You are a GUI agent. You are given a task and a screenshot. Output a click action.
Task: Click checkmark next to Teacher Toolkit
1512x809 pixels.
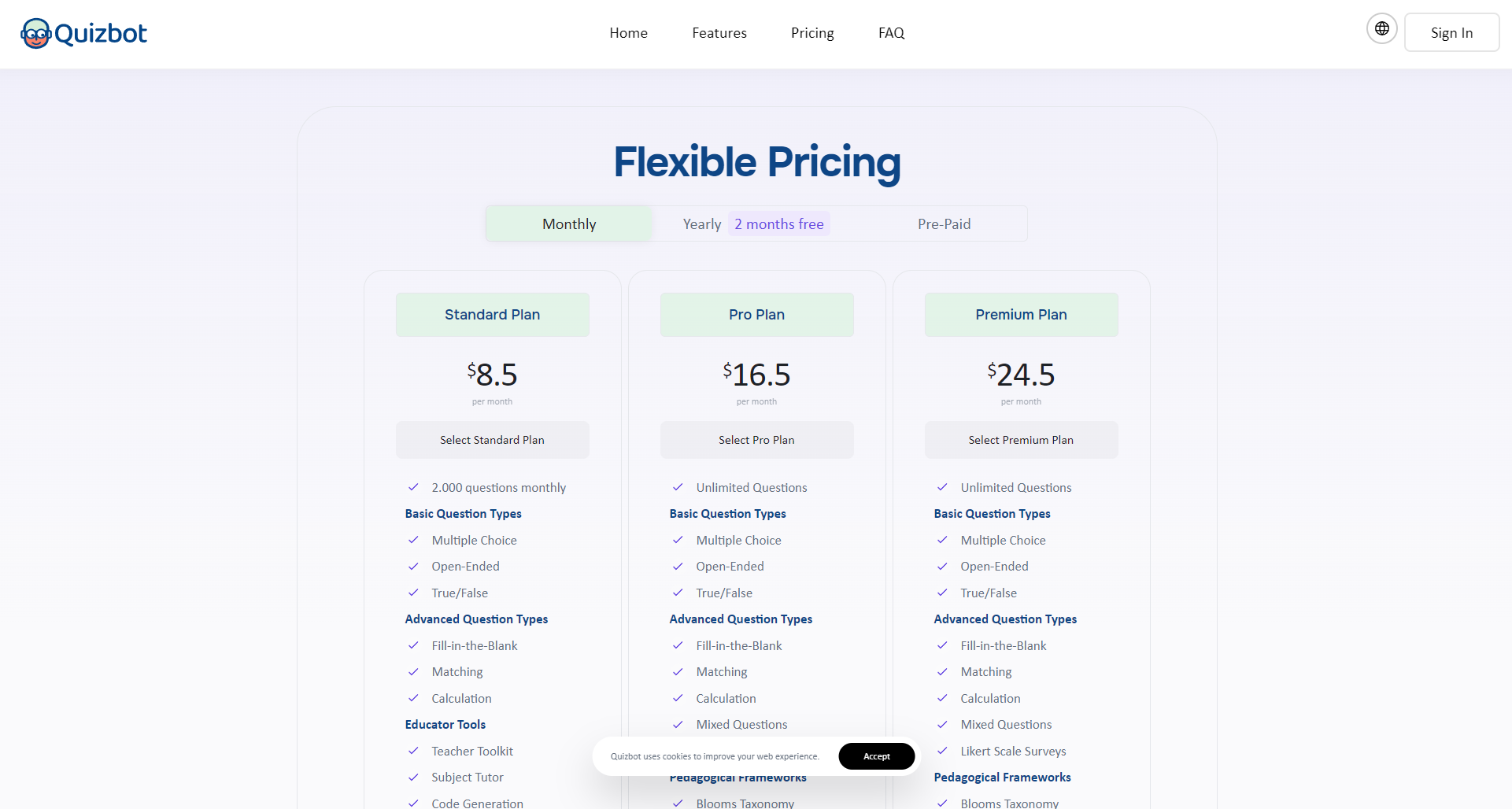click(x=413, y=751)
